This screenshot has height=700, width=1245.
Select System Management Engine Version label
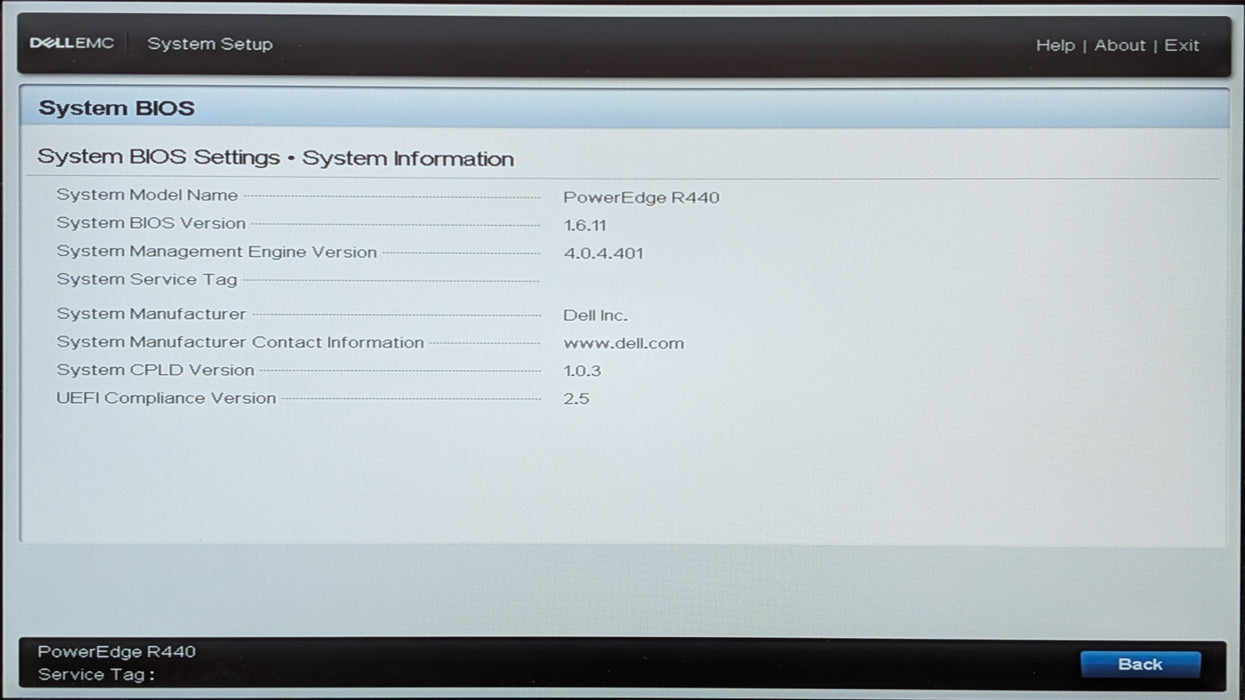(x=217, y=252)
